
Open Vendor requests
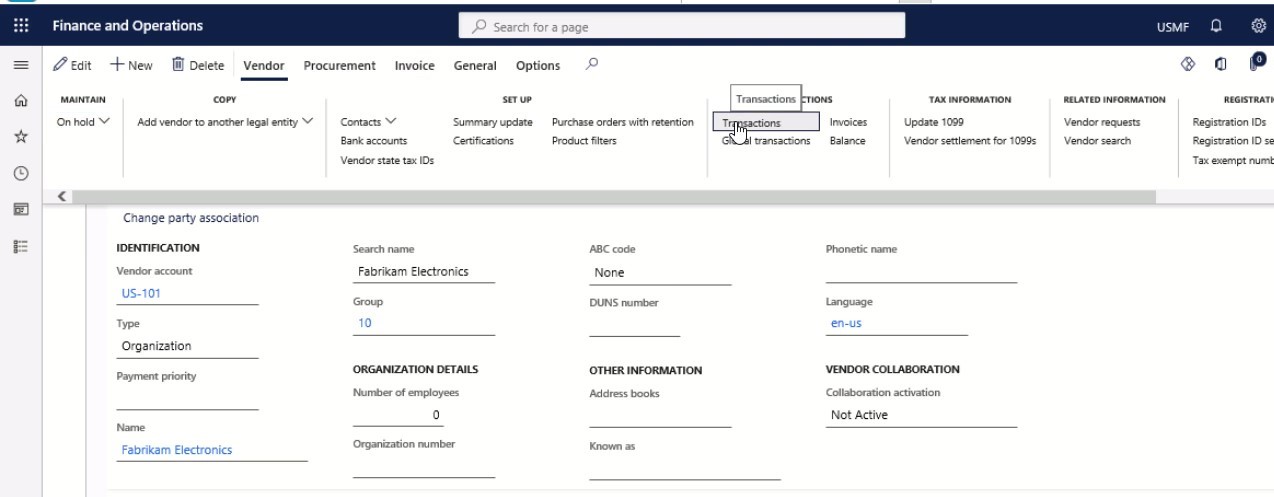(1102, 122)
